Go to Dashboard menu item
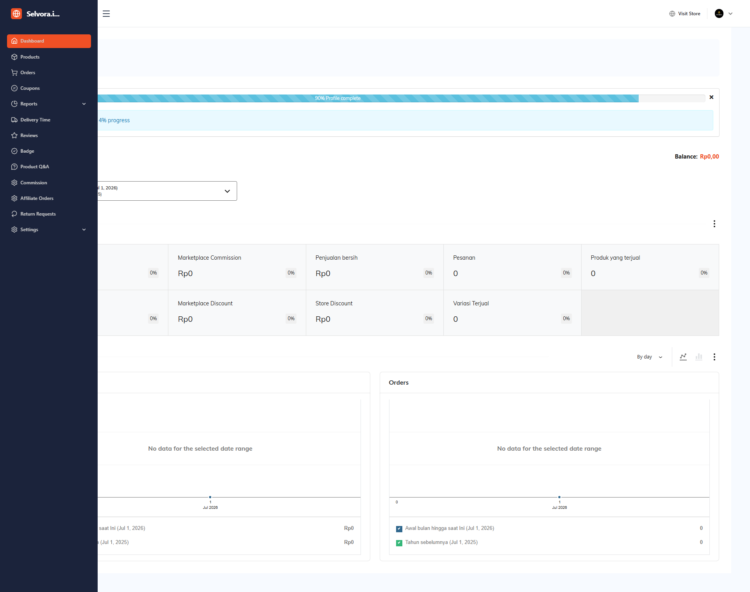The height and width of the screenshot is (592, 750). (49, 41)
